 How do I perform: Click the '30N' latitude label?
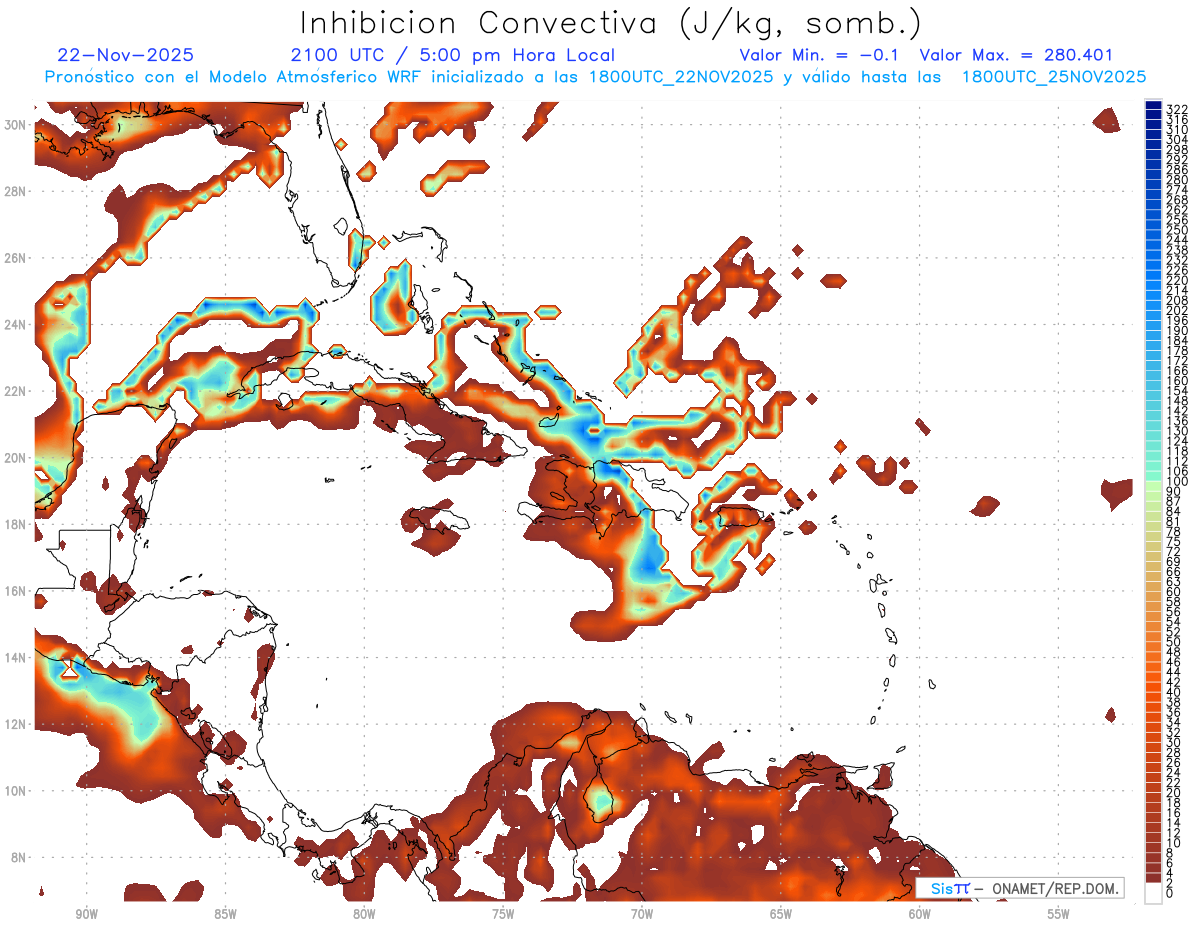(15, 124)
